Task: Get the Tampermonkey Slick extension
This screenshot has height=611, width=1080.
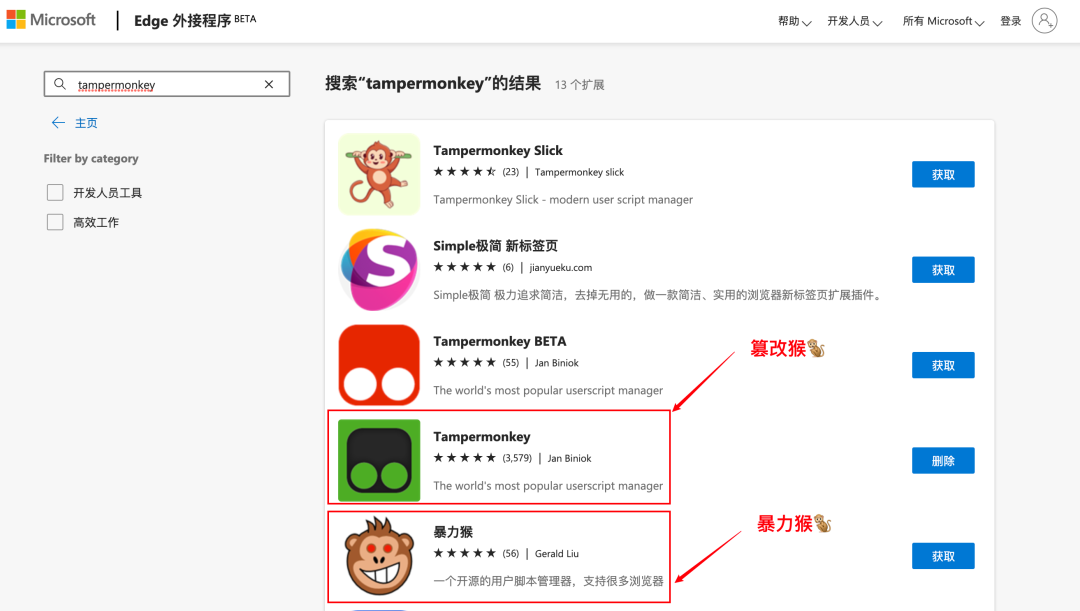Action: 943,174
